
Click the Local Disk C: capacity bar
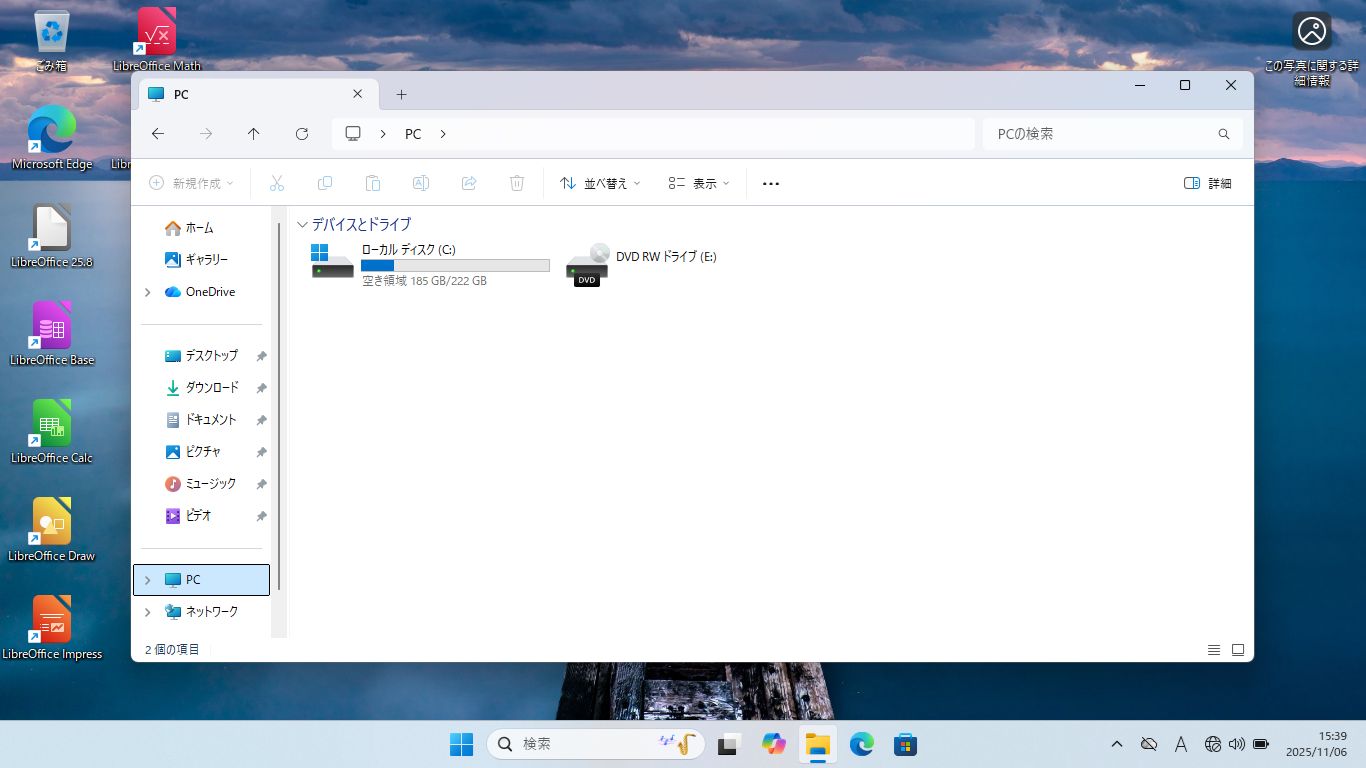point(455,266)
